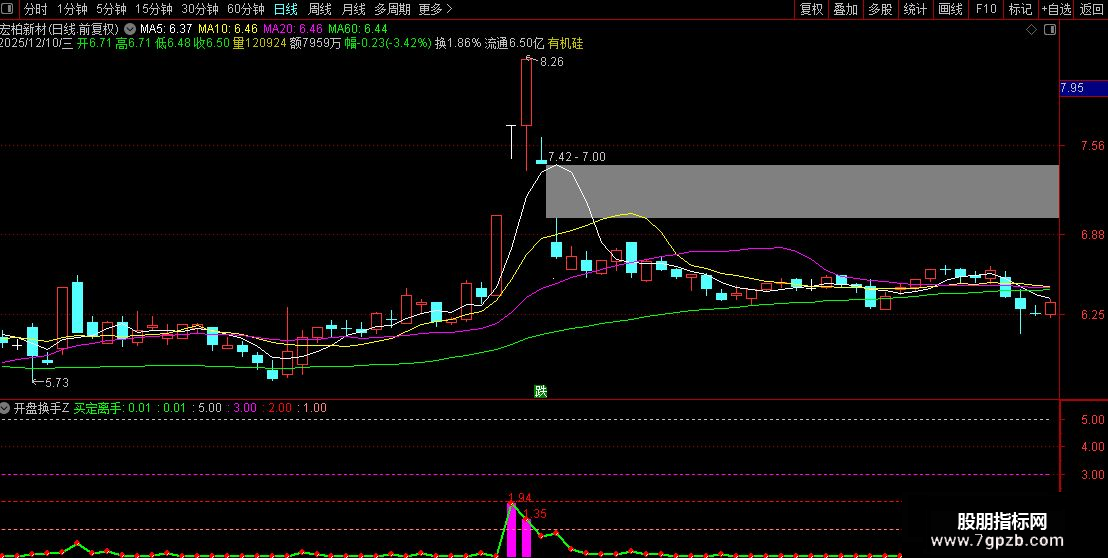Image resolution: width=1108 pixels, height=558 pixels.
Task: Open the MA indicator settings chevron
Action: (130, 30)
